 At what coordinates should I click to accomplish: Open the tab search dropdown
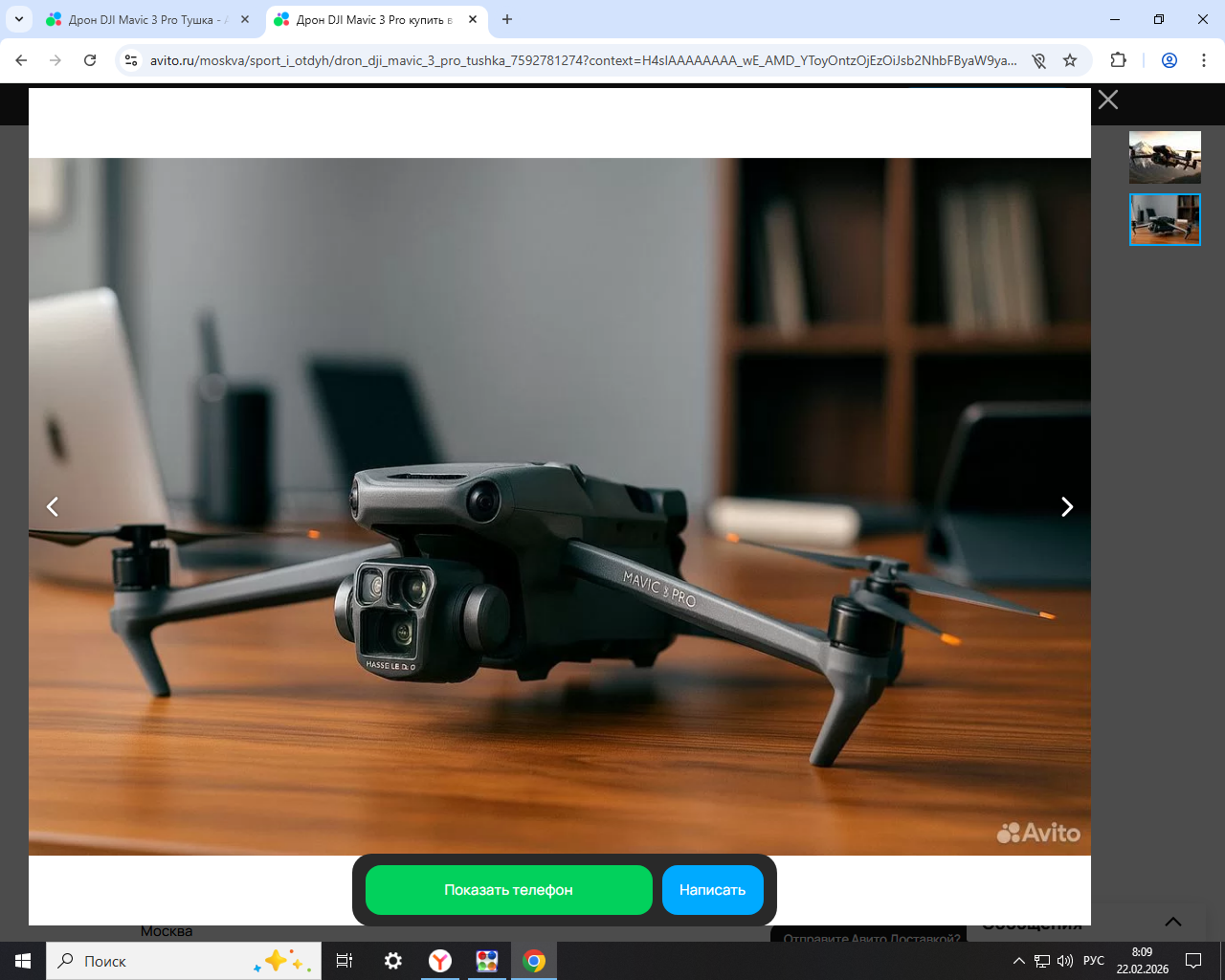click(18, 19)
